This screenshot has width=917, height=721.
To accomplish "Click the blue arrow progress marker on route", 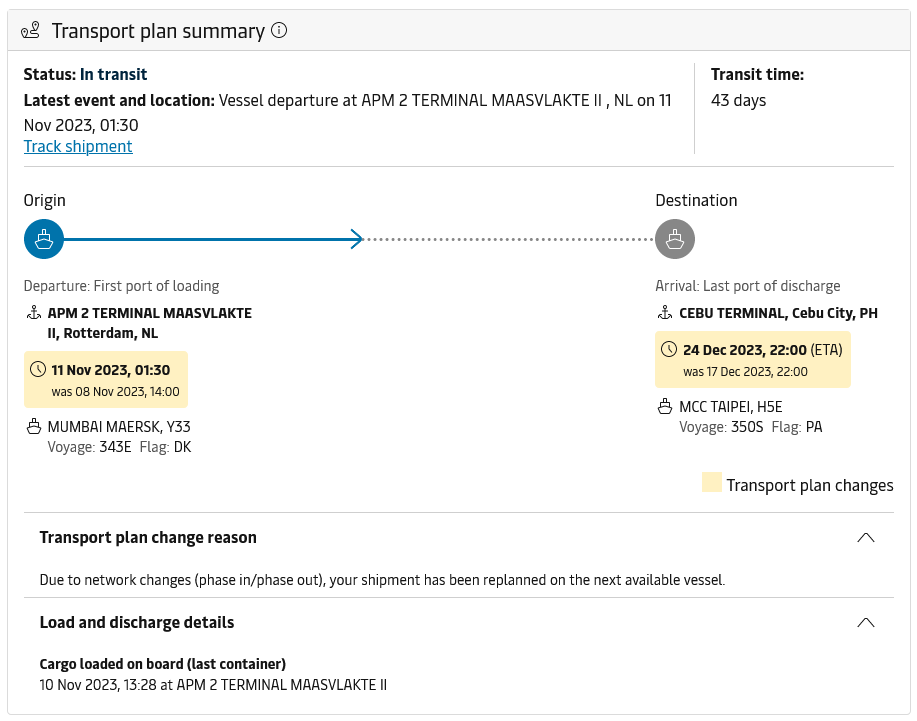I will pos(357,239).
